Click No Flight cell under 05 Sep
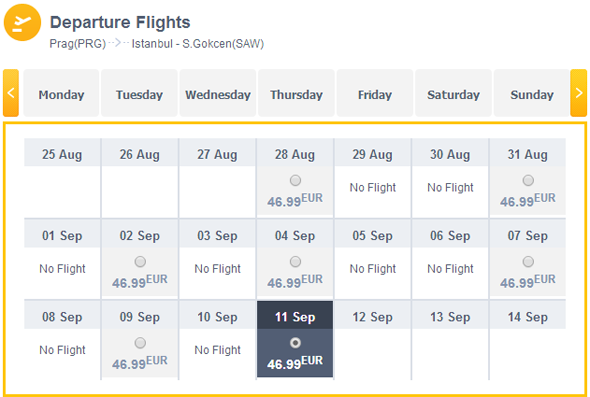Screen dimensions: 590x397 (373, 269)
